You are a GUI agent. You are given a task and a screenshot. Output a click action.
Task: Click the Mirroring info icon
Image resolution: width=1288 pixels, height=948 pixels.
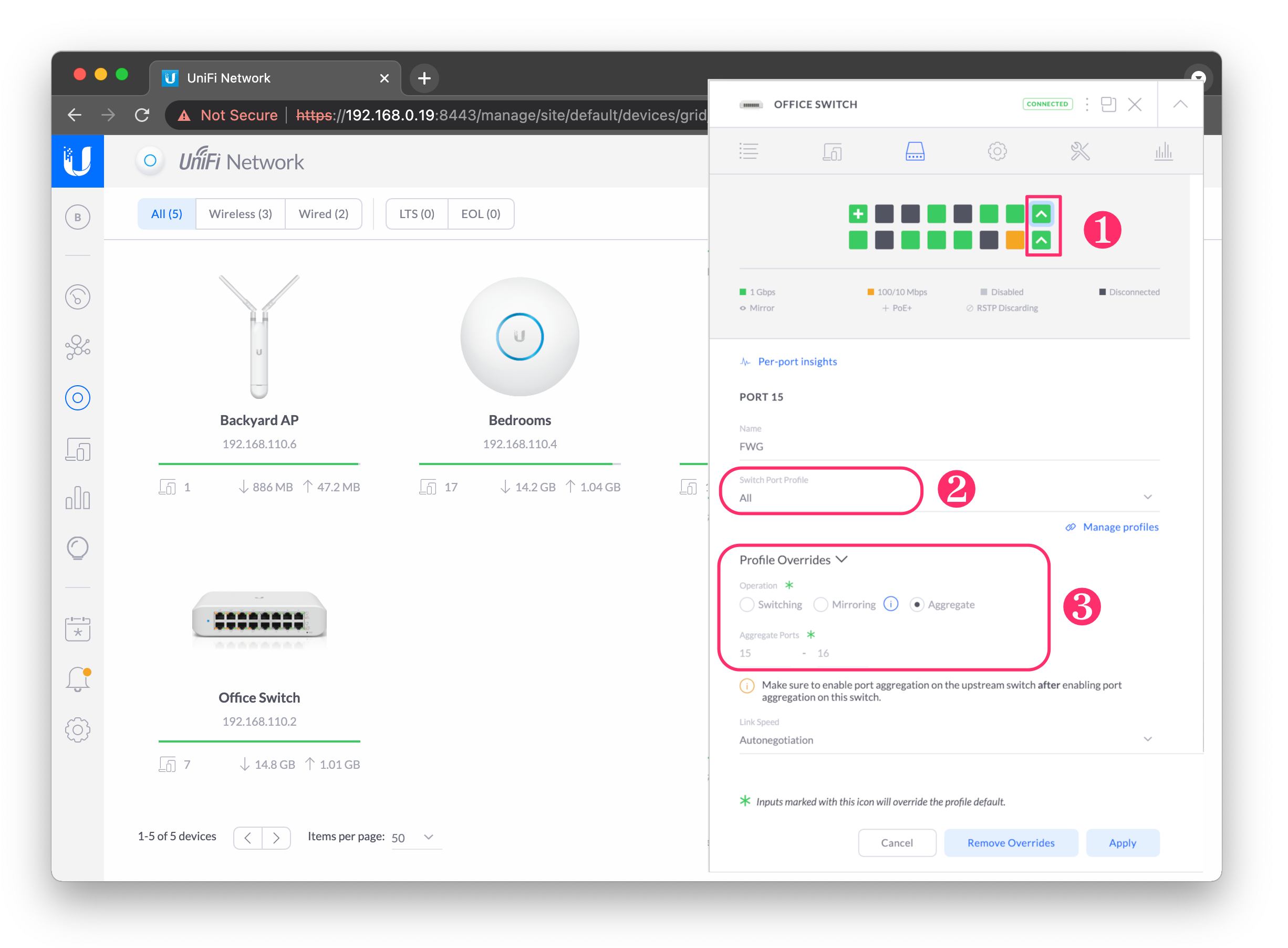tap(890, 604)
